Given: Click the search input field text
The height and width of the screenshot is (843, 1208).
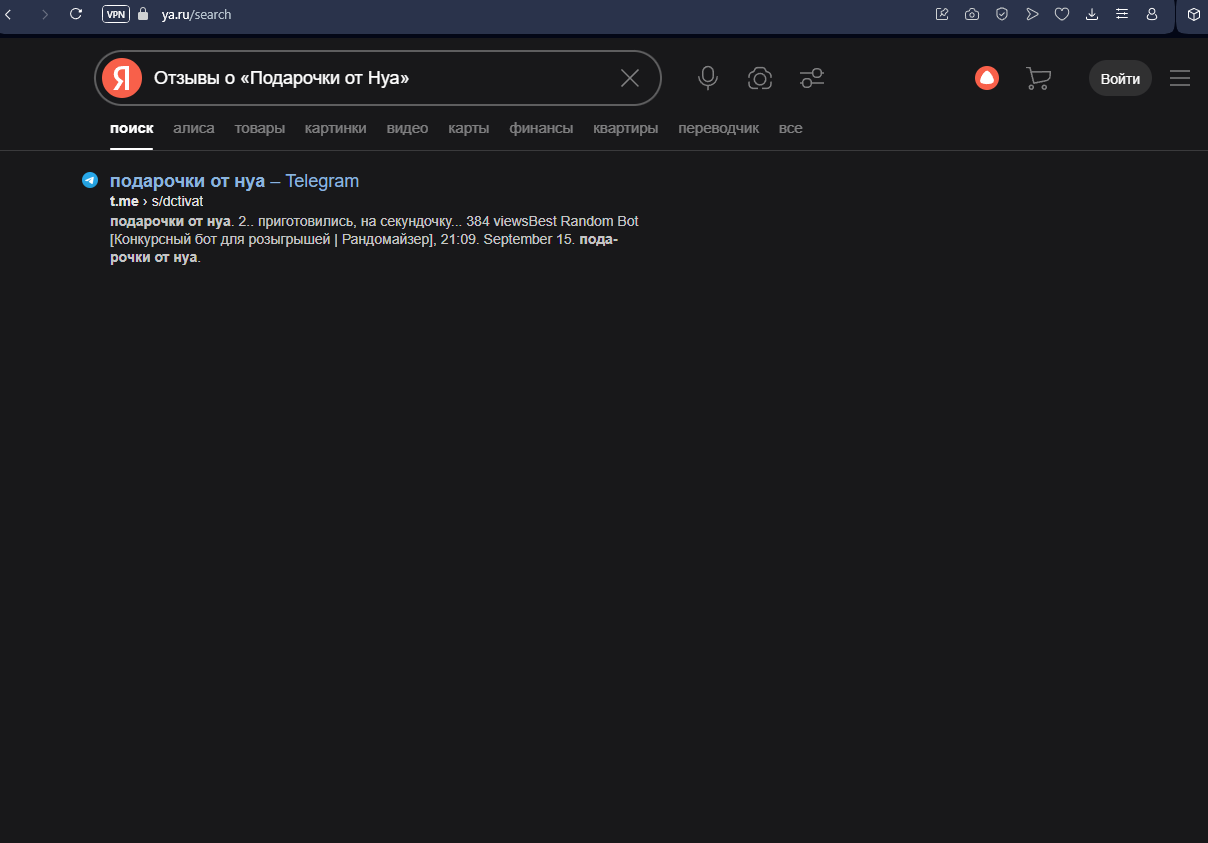Looking at the screenshot, I should [x=281, y=78].
